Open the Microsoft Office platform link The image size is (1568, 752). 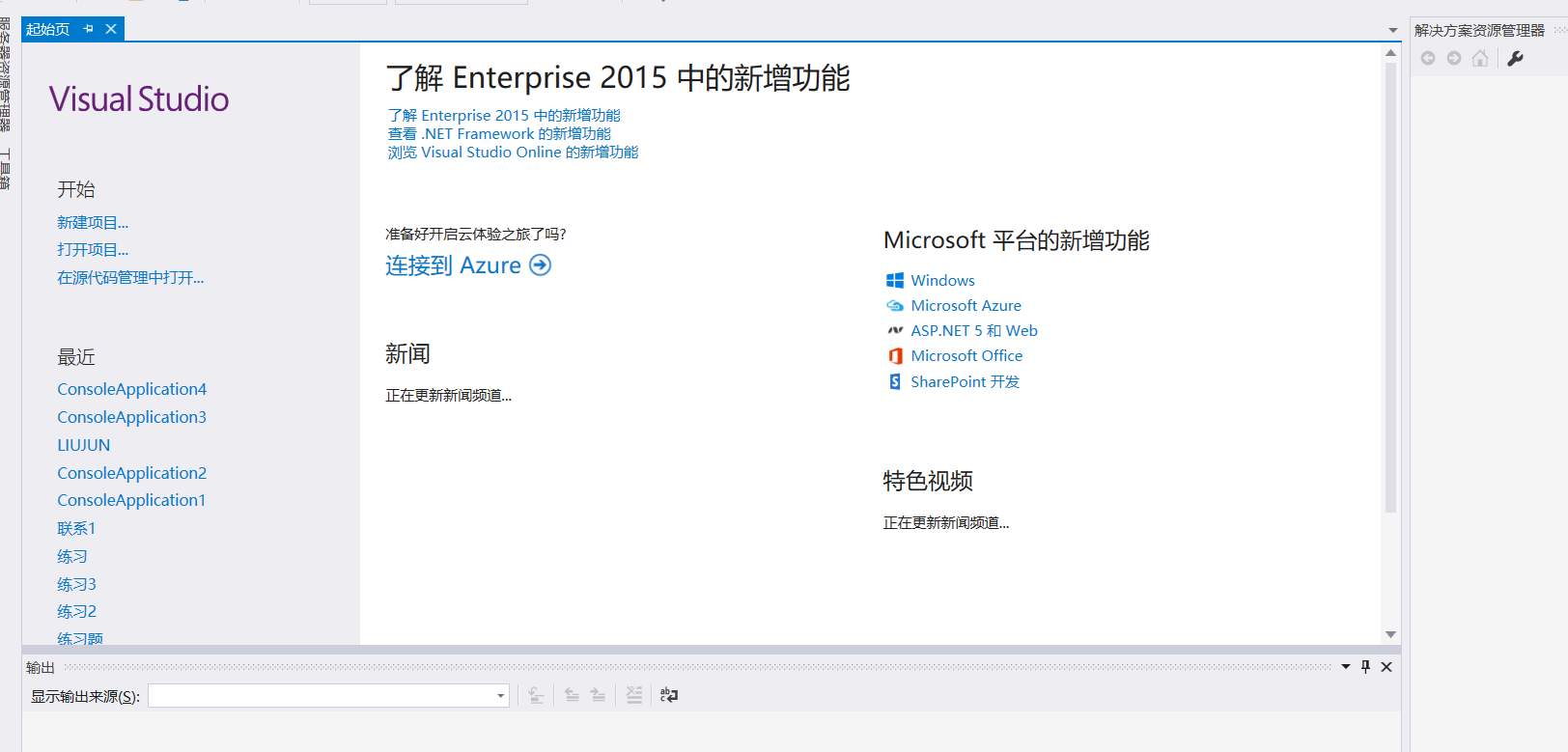(x=966, y=355)
